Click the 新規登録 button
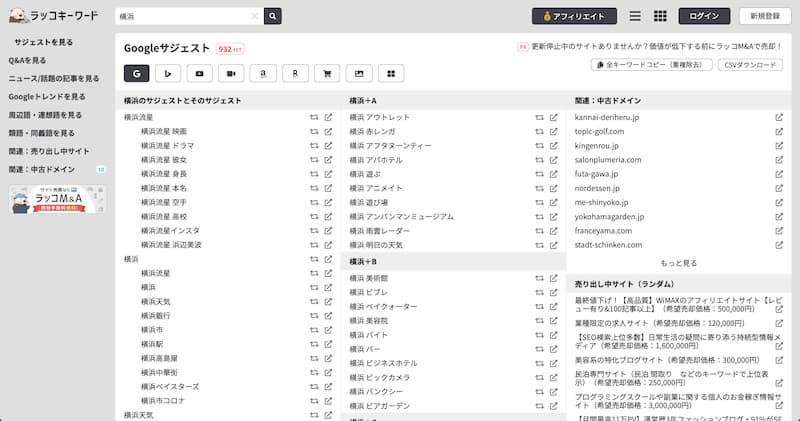 [765, 16]
